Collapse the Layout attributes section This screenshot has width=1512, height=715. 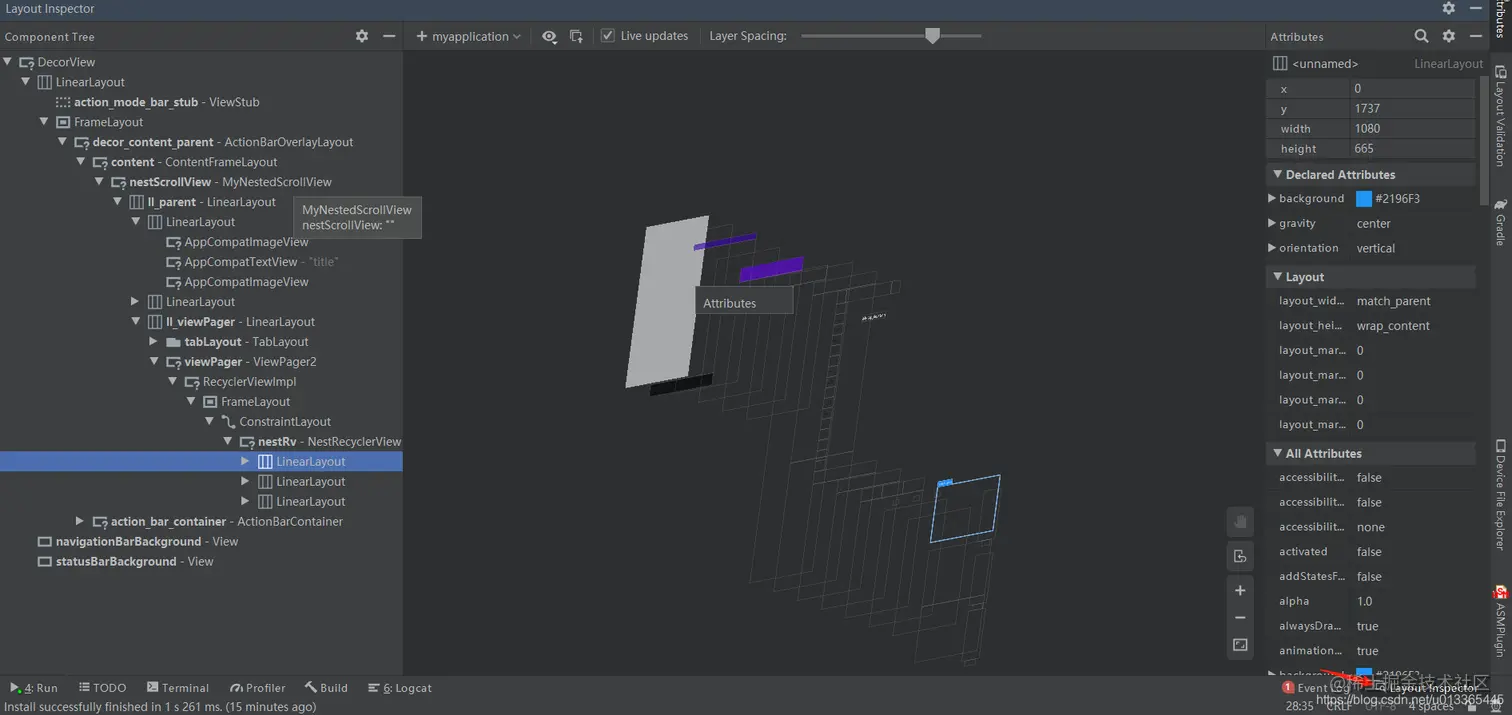(x=1277, y=277)
